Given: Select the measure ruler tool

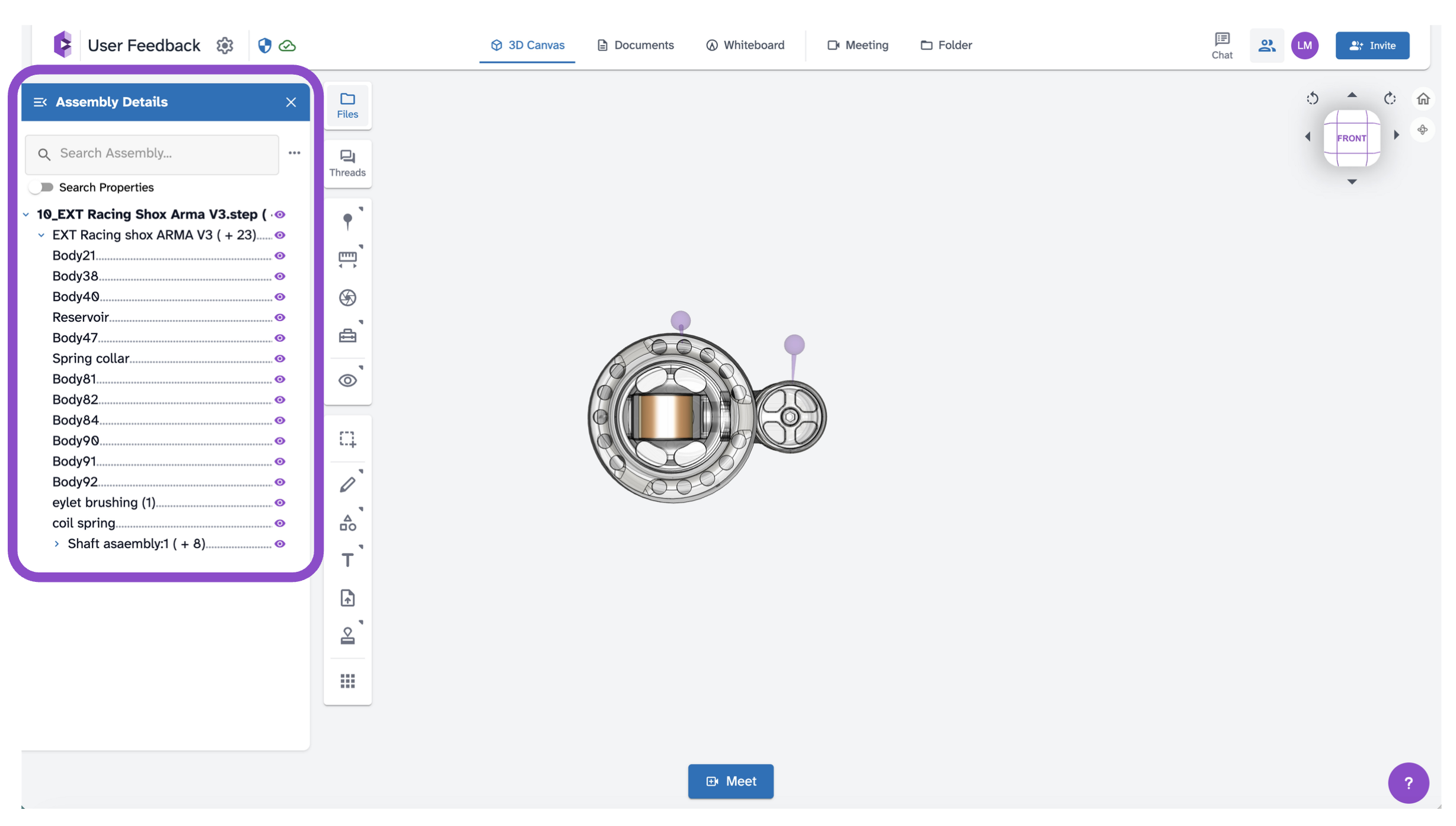Looking at the screenshot, I should click(347, 259).
